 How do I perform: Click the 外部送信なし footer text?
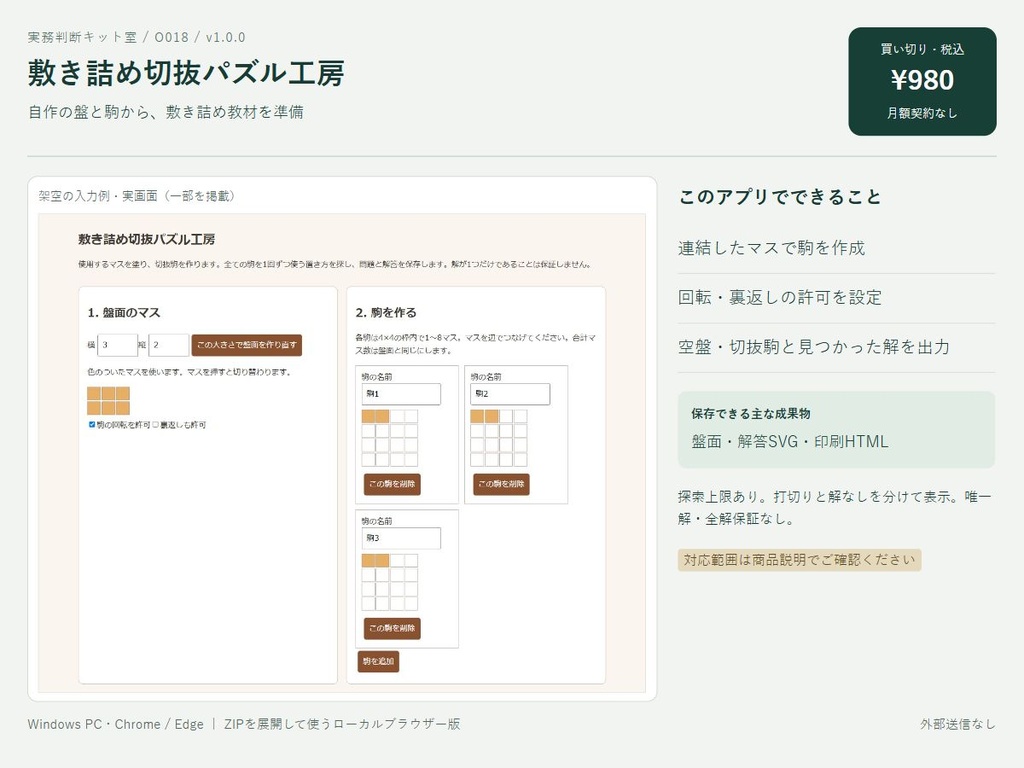tap(958, 724)
